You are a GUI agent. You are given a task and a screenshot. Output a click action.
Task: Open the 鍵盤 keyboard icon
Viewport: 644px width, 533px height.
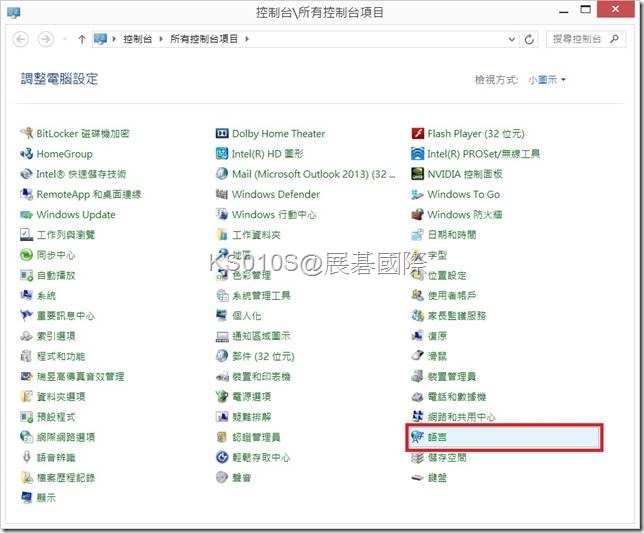(x=418, y=477)
